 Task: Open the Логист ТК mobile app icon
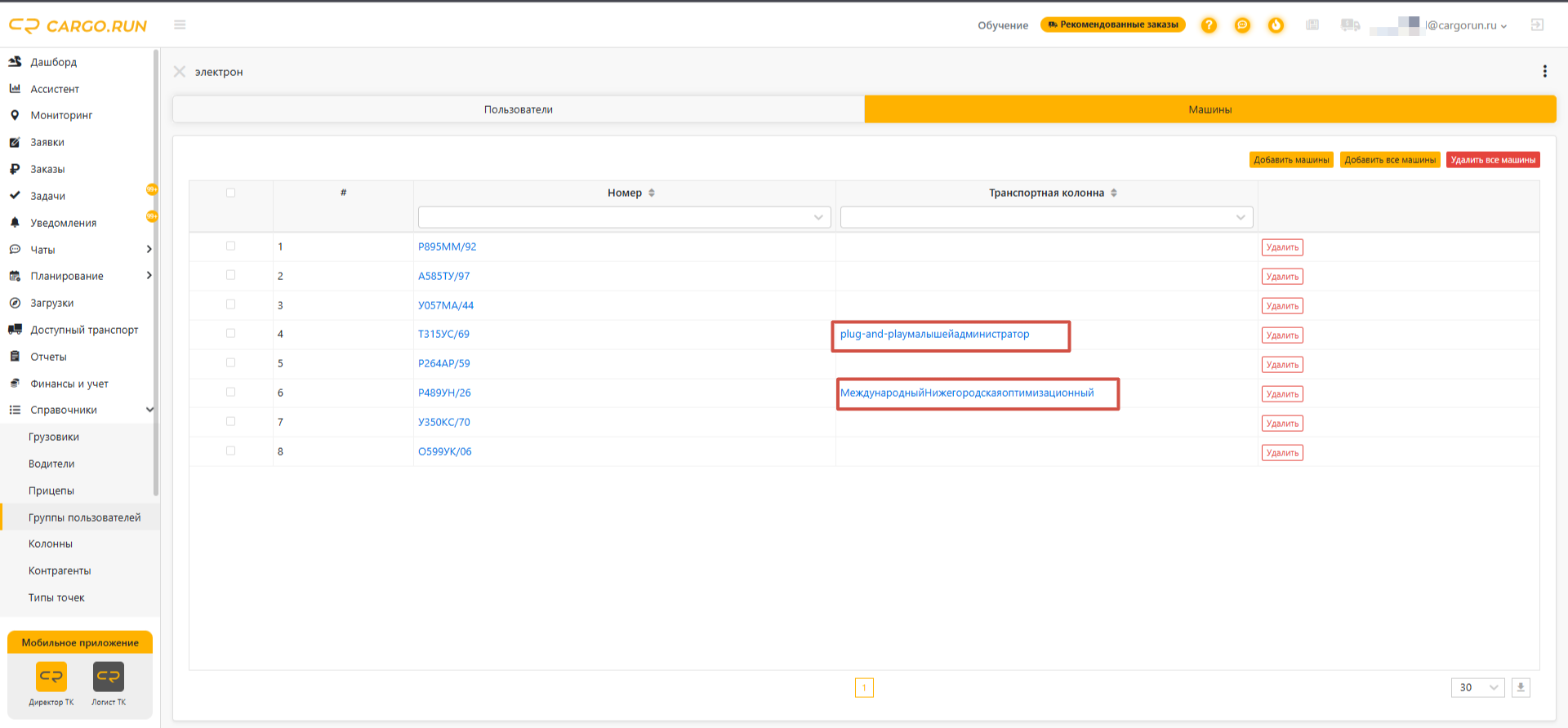click(109, 677)
